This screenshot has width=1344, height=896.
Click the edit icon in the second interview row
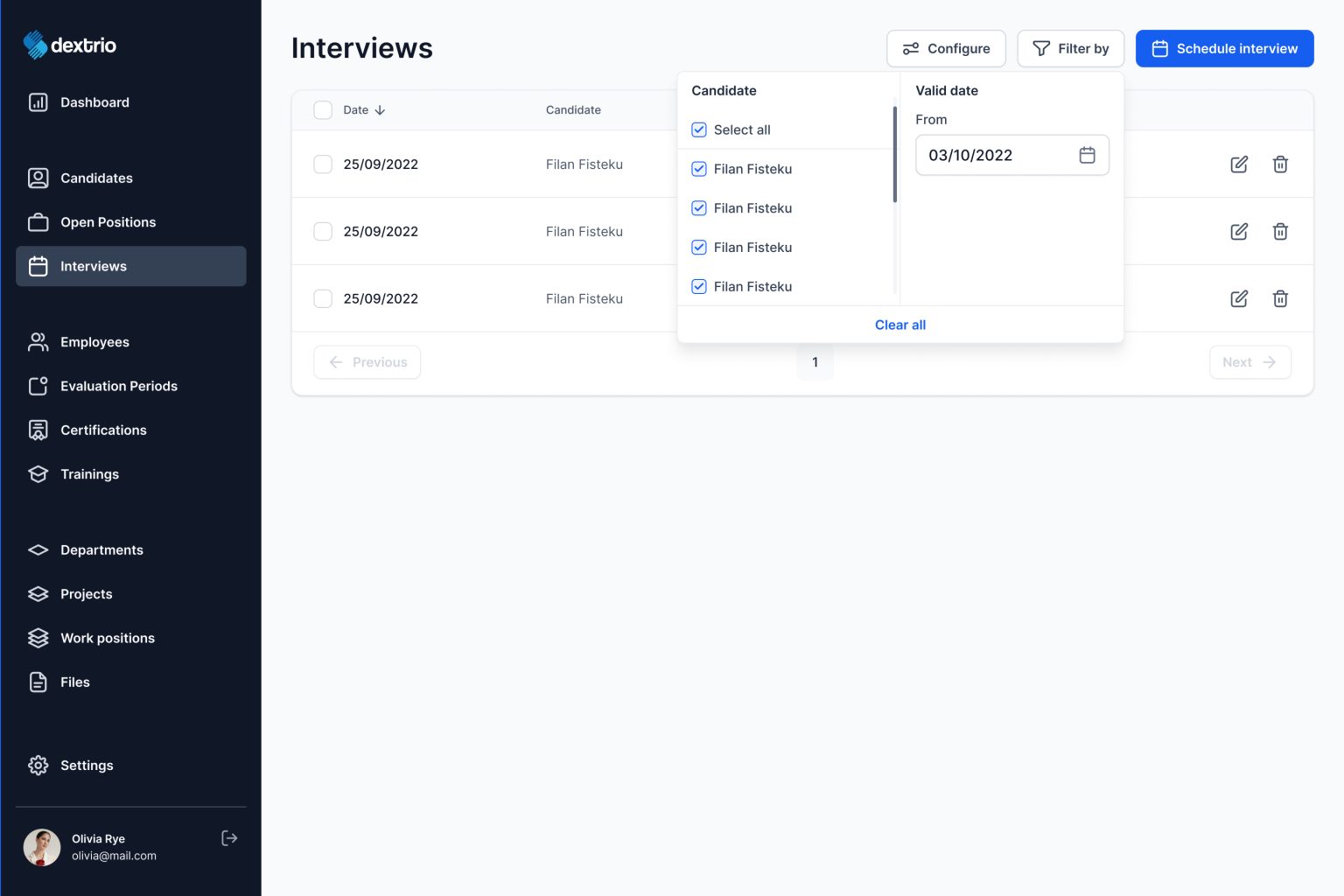coord(1238,232)
